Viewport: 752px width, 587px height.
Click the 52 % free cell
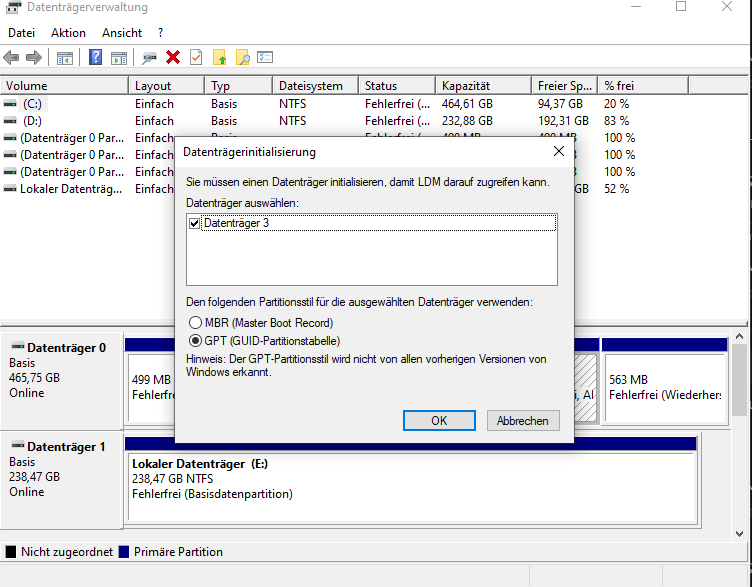[x=617, y=189]
